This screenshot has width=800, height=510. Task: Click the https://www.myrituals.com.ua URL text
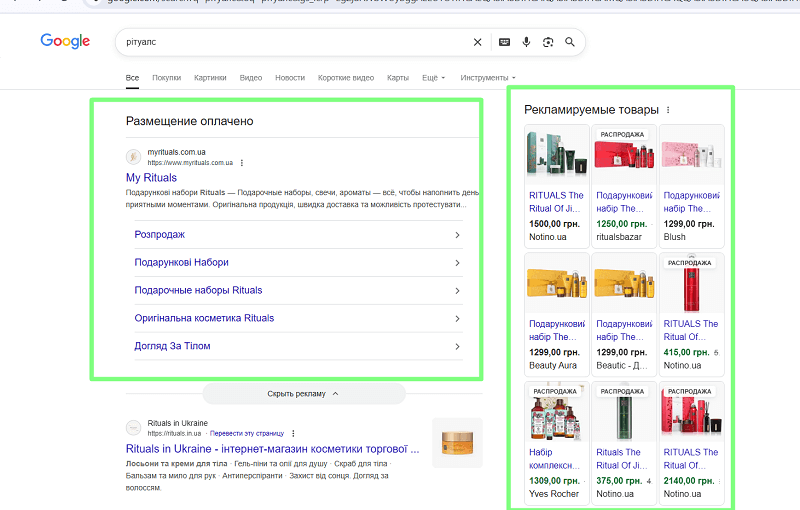(190, 163)
